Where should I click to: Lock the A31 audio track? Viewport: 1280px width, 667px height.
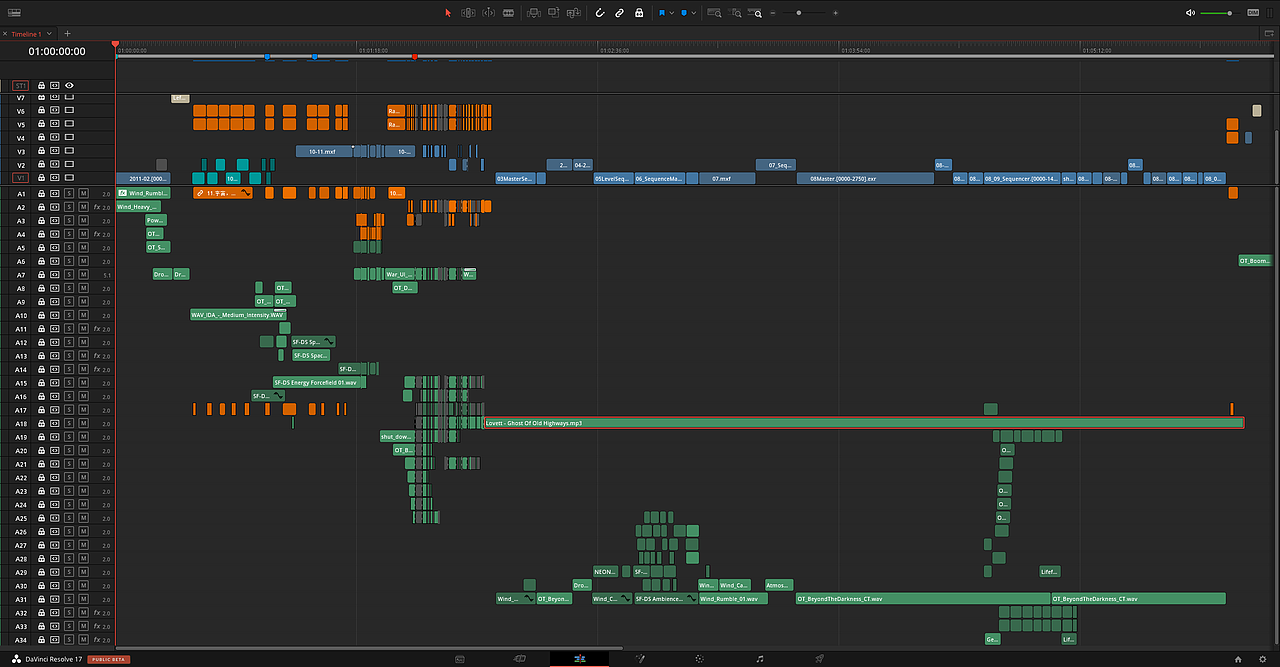pyautogui.click(x=42, y=599)
